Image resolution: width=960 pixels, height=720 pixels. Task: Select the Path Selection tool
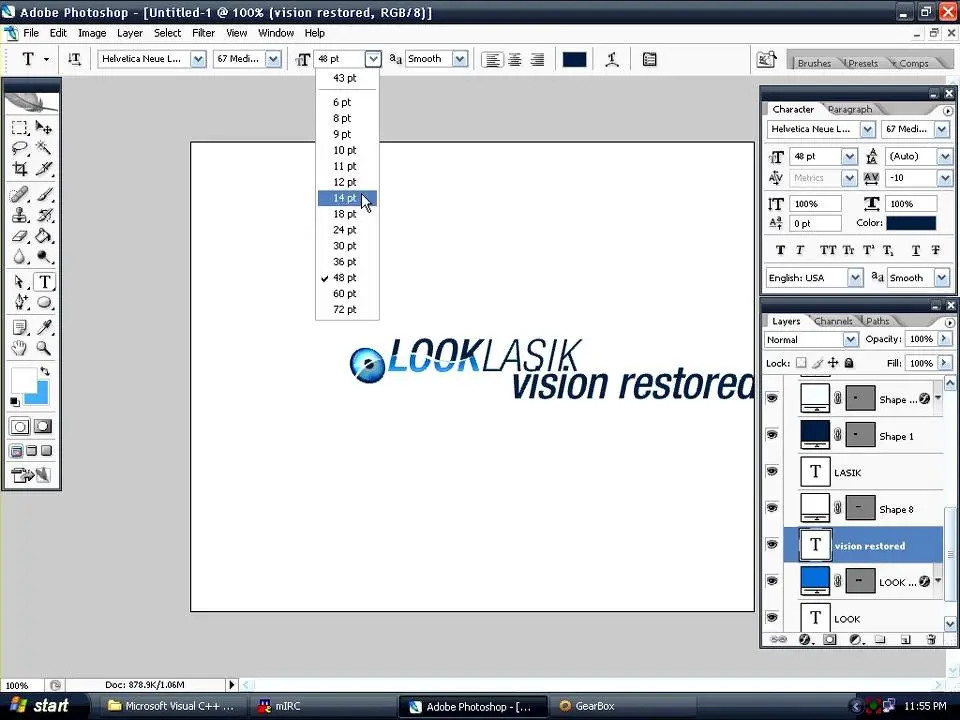point(20,282)
